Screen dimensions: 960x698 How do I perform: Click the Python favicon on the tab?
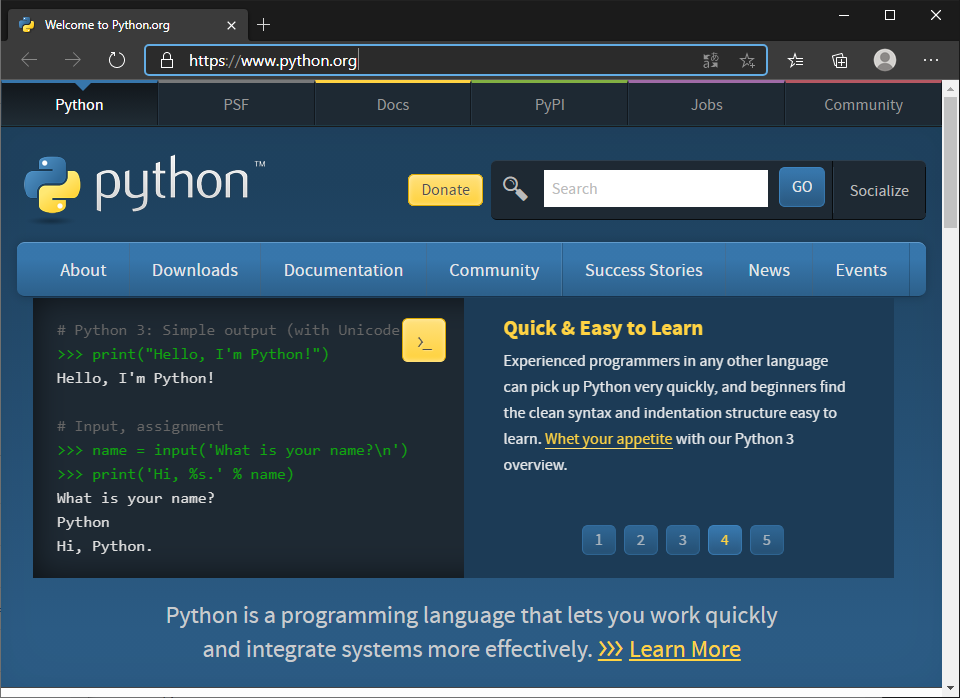27,24
